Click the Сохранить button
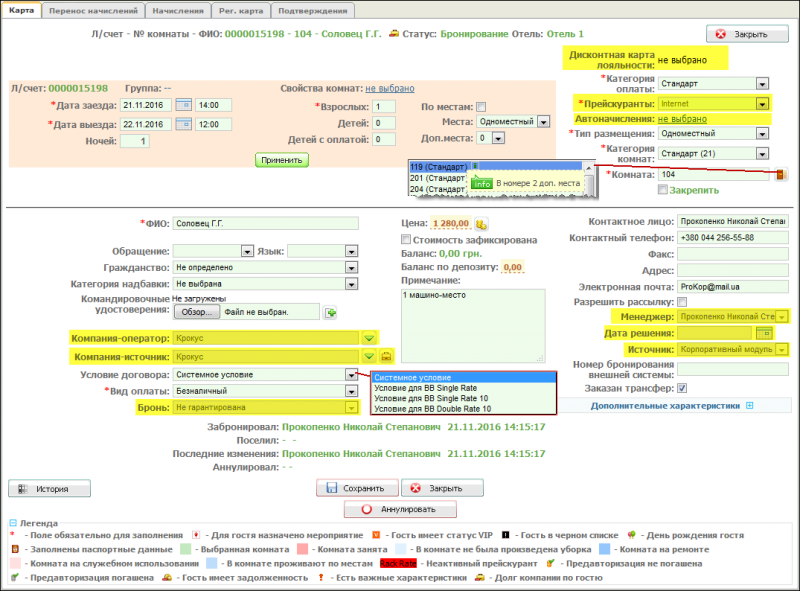This screenshot has height=591, width=800. tap(356, 488)
